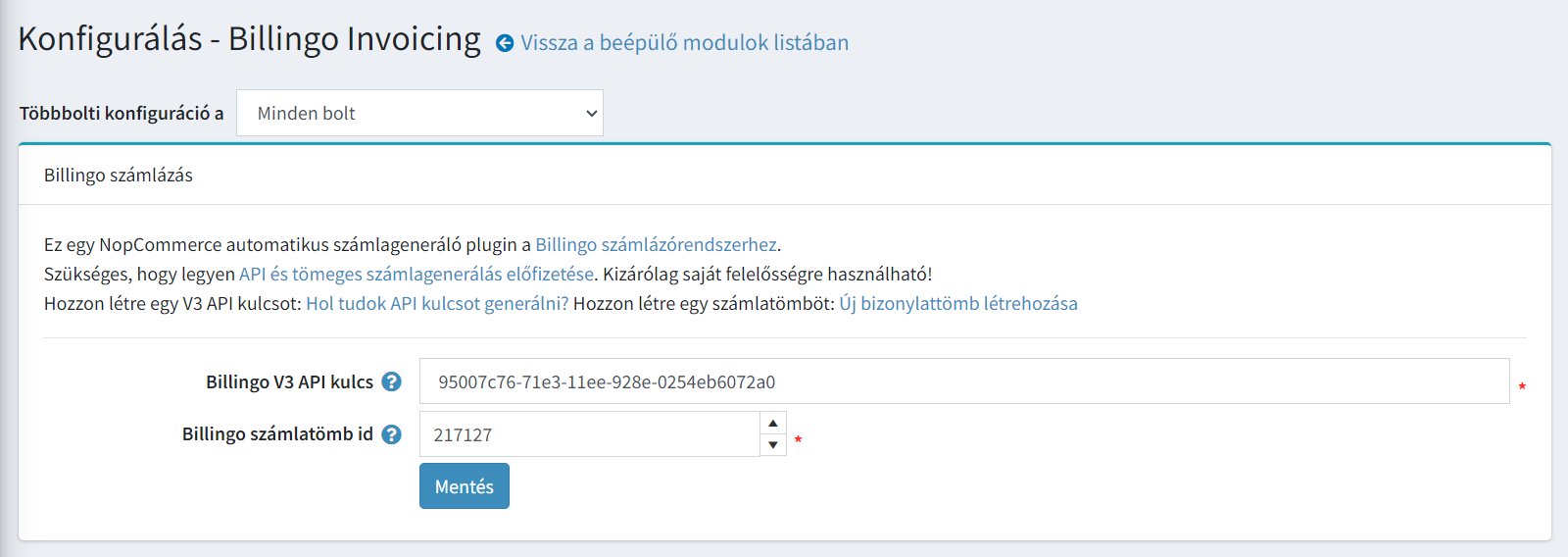Click the Többbolti konfiguráció a label
The image size is (1568, 557).
click(x=122, y=113)
